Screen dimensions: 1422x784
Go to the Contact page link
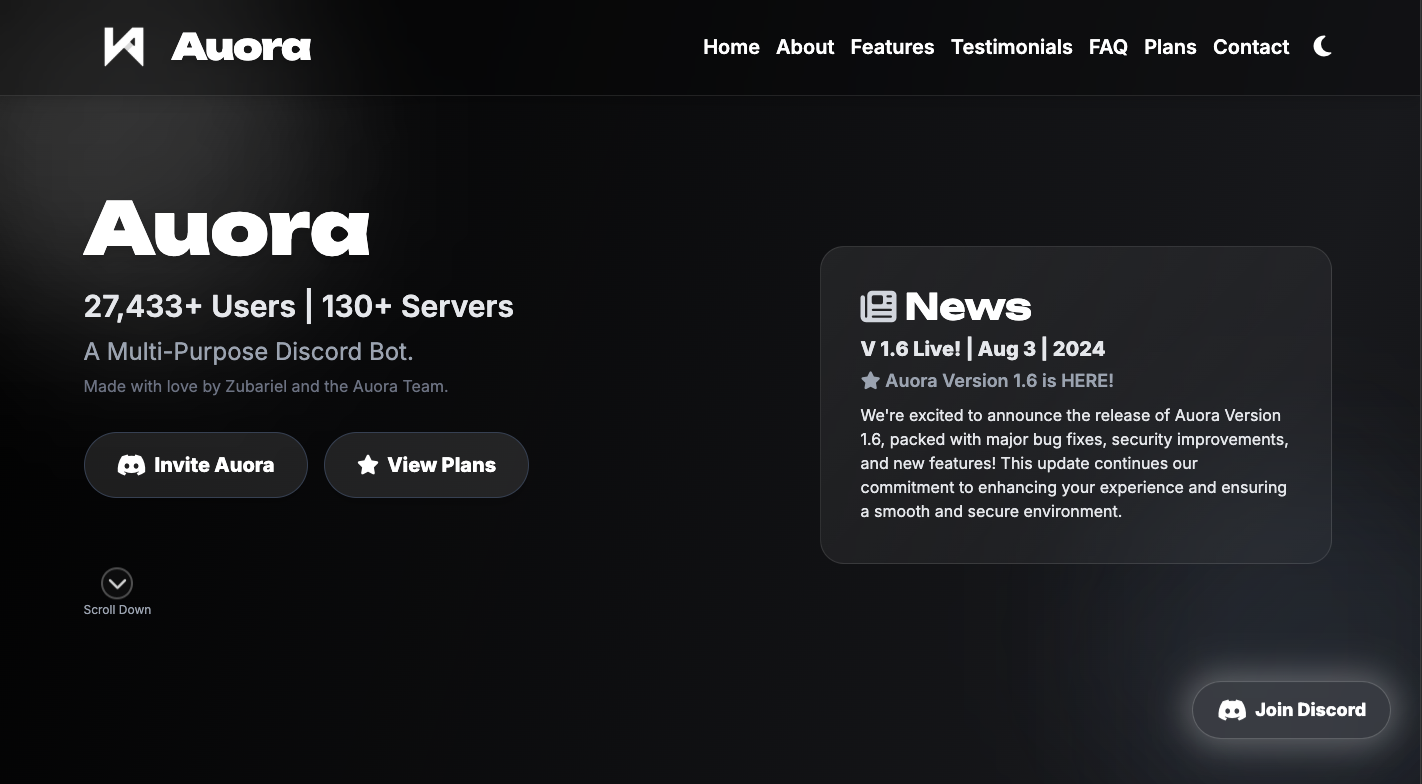[1250, 47]
